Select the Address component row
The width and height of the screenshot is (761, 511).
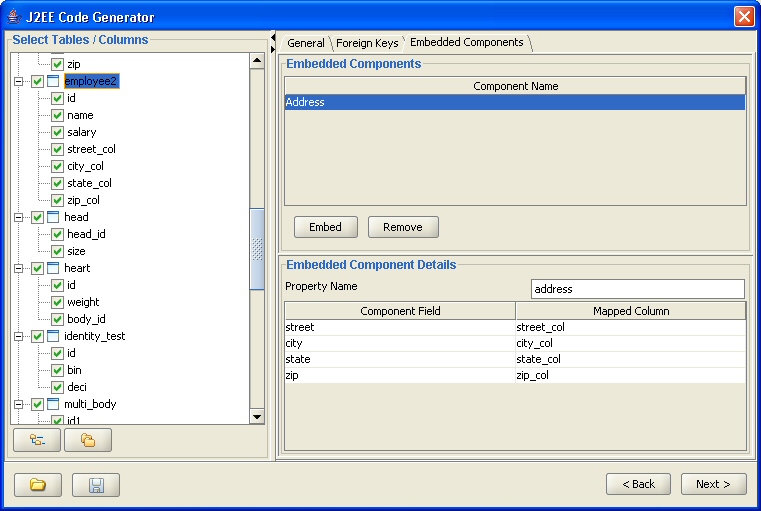click(515, 102)
